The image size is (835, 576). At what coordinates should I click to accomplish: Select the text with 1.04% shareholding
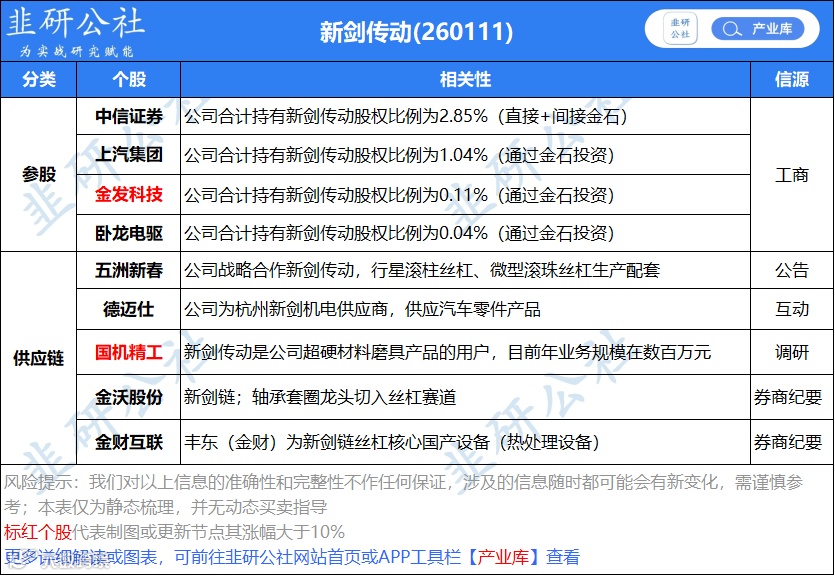point(399,155)
